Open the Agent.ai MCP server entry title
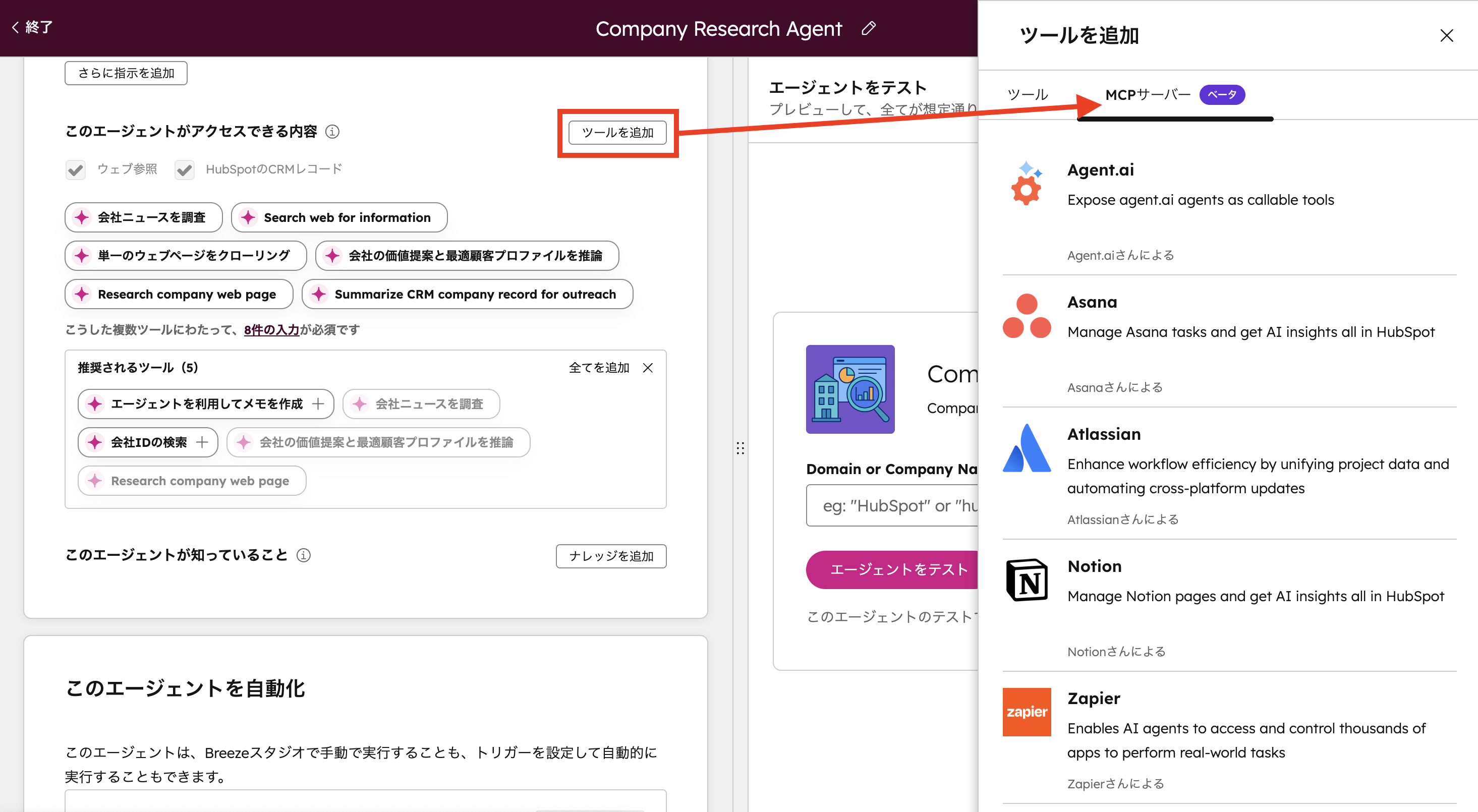Image resolution: width=1478 pixels, height=812 pixels. tap(1101, 170)
